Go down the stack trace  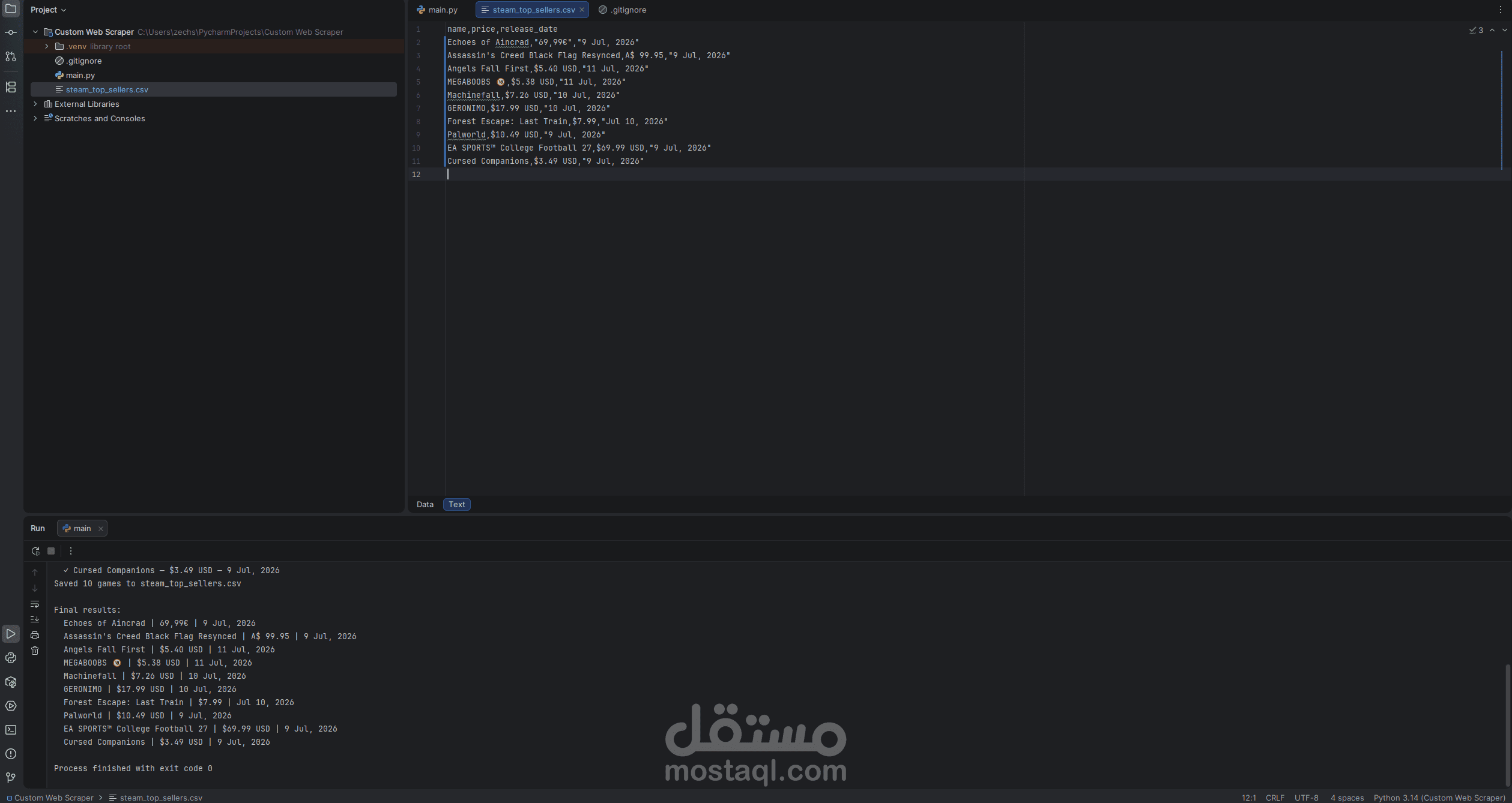(x=35, y=588)
